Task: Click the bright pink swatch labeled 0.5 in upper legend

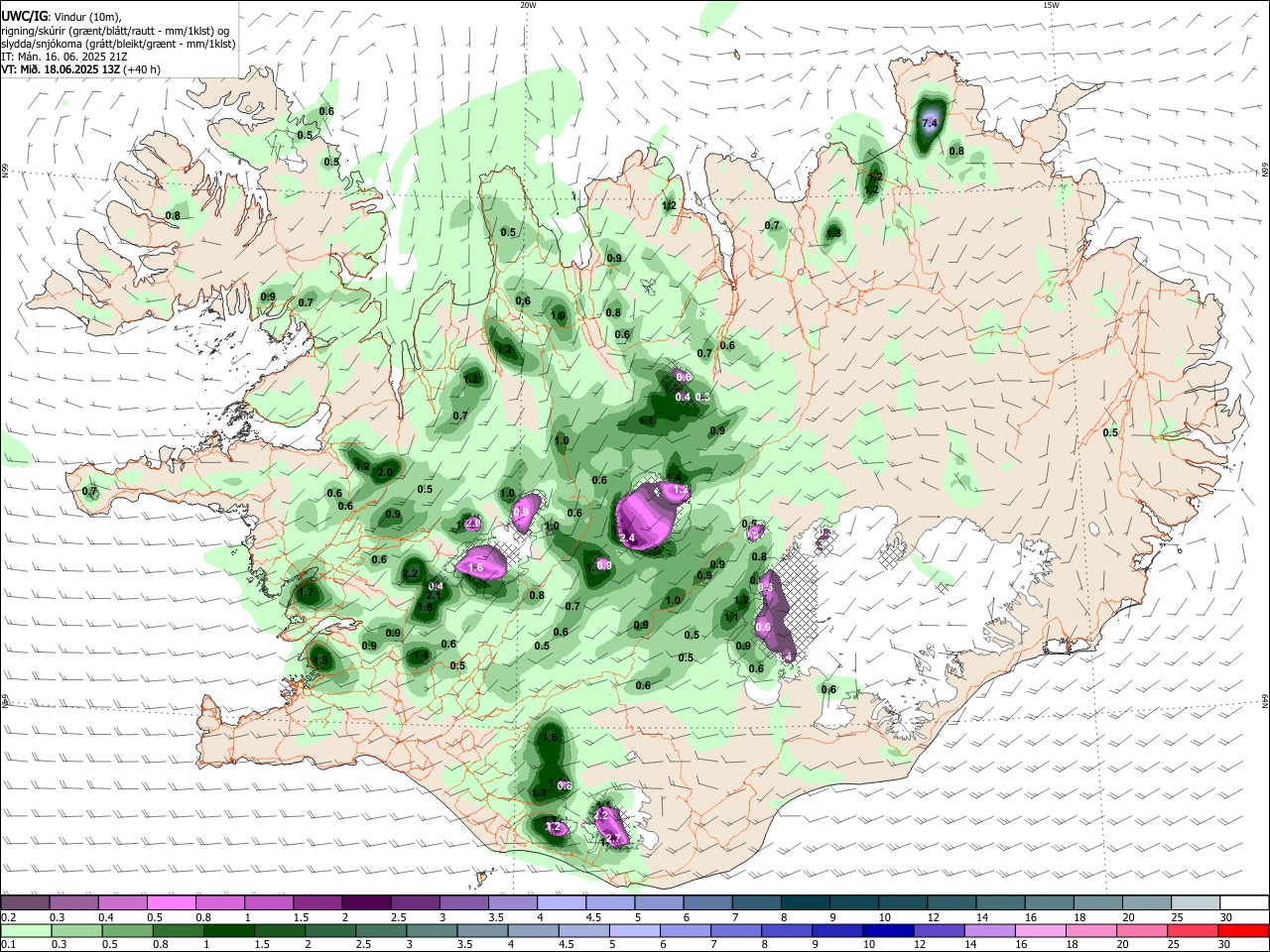Action: 171,902
